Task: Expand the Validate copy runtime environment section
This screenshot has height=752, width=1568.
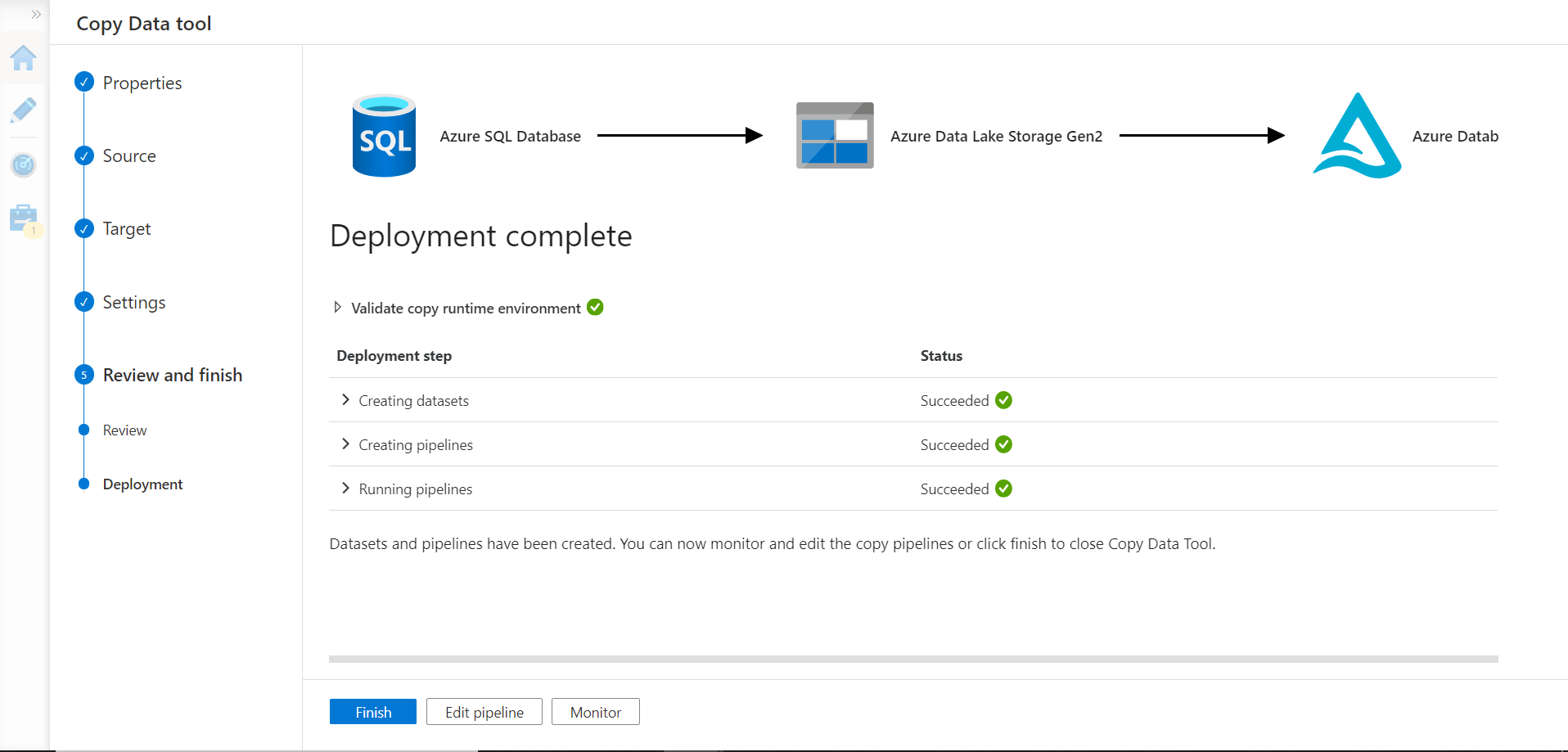Action: point(337,307)
